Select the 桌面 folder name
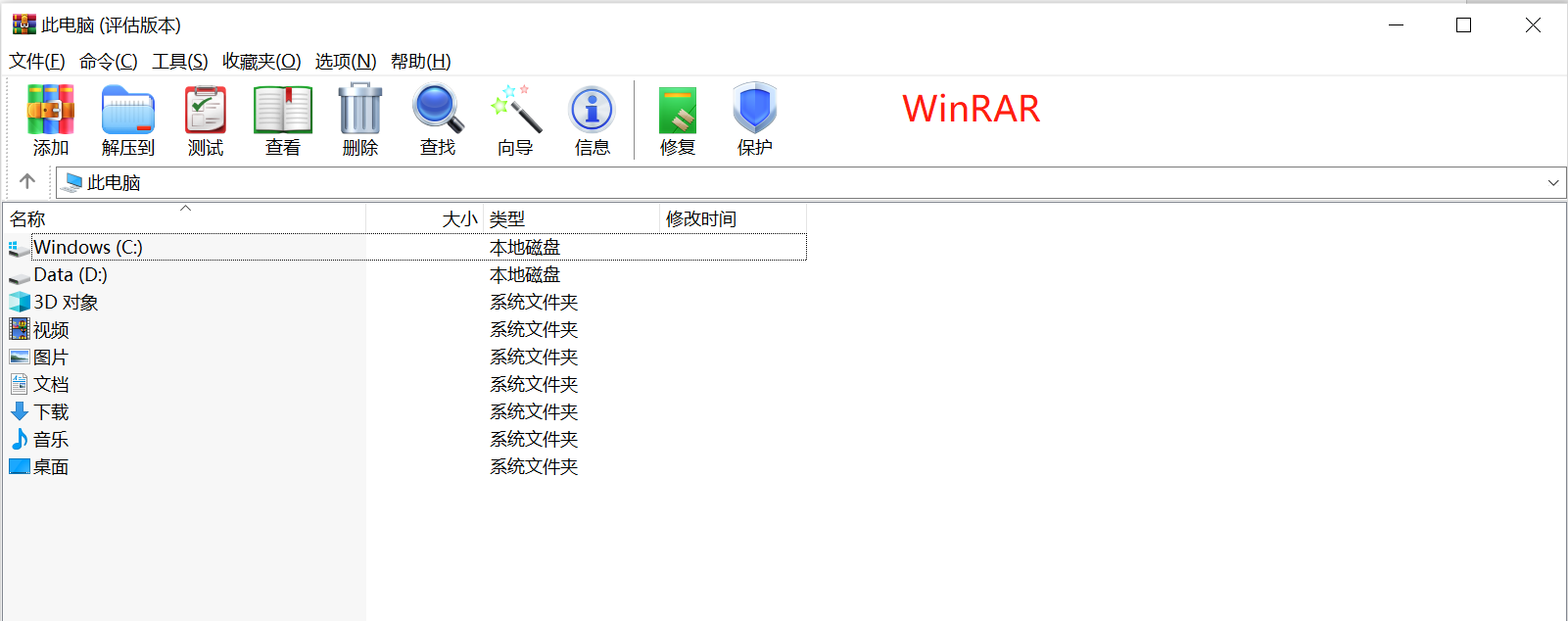 pos(51,466)
